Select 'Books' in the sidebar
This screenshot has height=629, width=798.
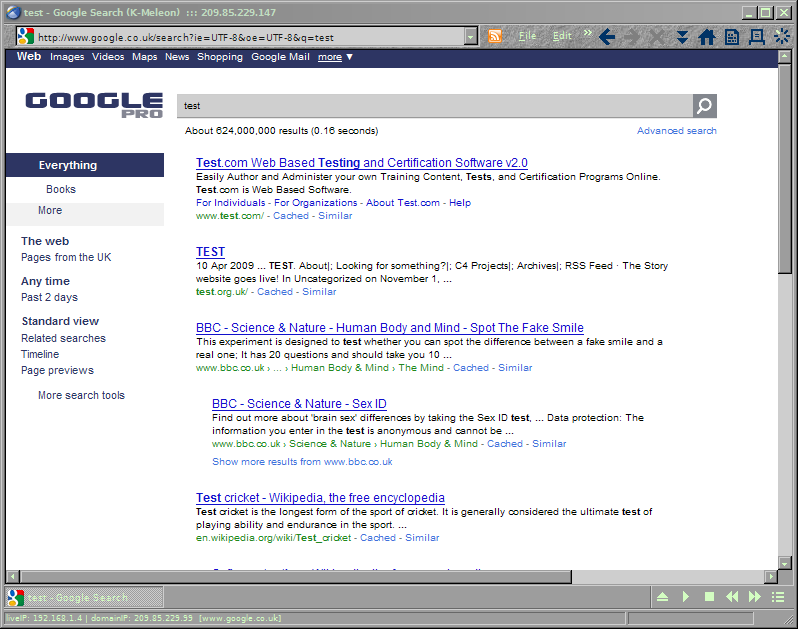click(61, 189)
